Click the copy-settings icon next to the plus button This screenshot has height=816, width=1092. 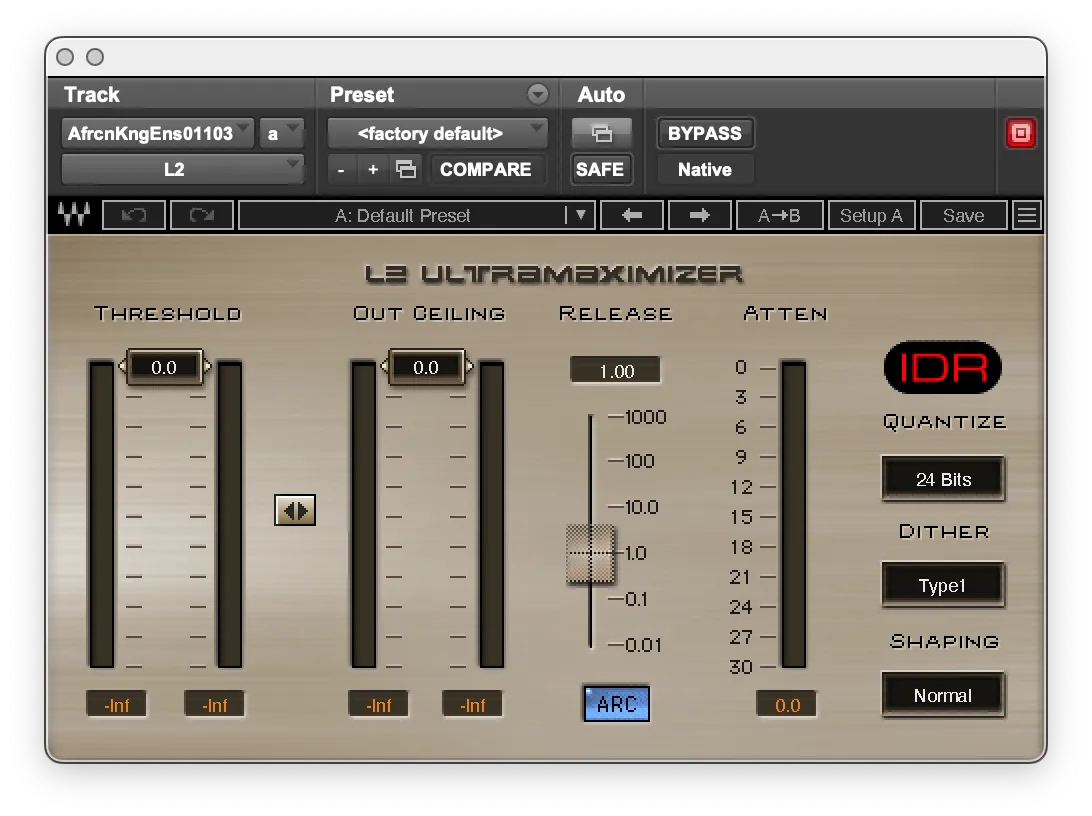[406, 169]
